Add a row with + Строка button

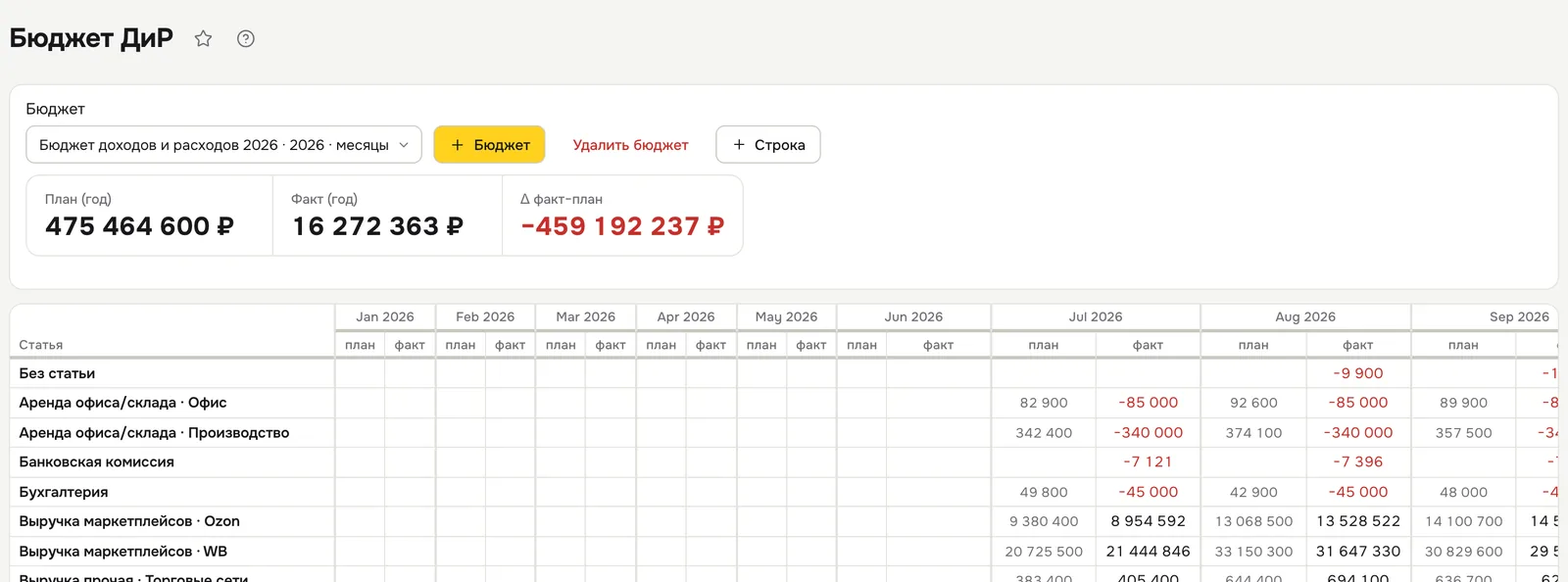(x=768, y=145)
